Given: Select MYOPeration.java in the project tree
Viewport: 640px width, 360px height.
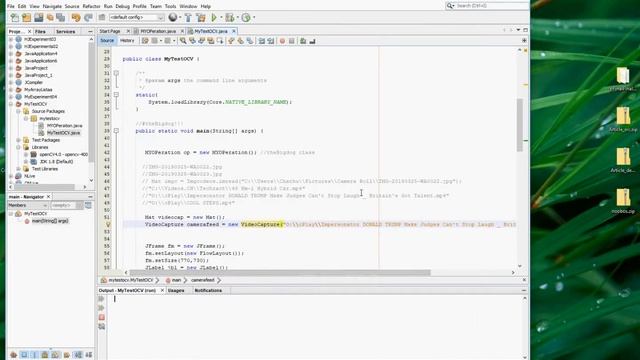Looking at the screenshot, I should [x=64, y=126].
